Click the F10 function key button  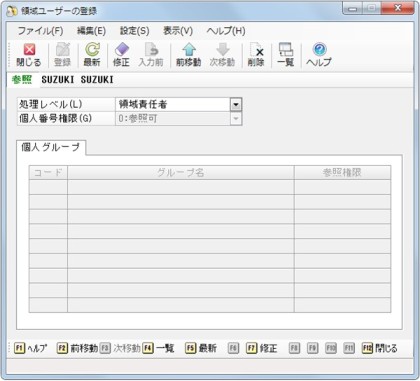click(x=331, y=348)
